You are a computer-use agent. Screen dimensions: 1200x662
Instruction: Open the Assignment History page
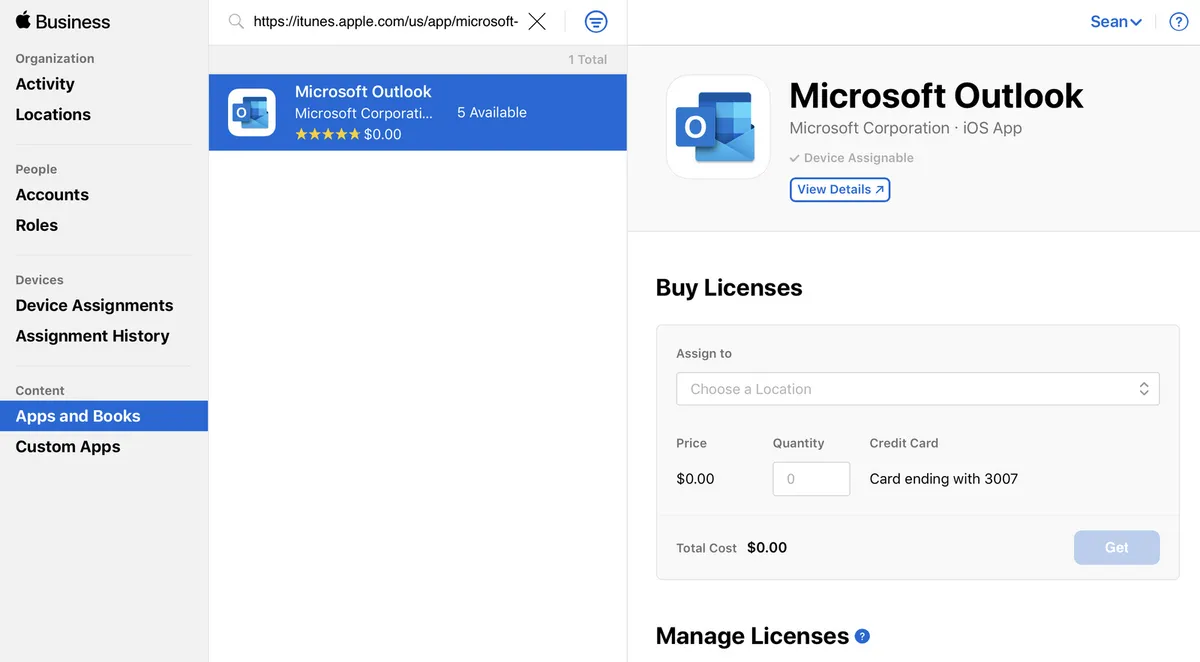[x=92, y=335]
